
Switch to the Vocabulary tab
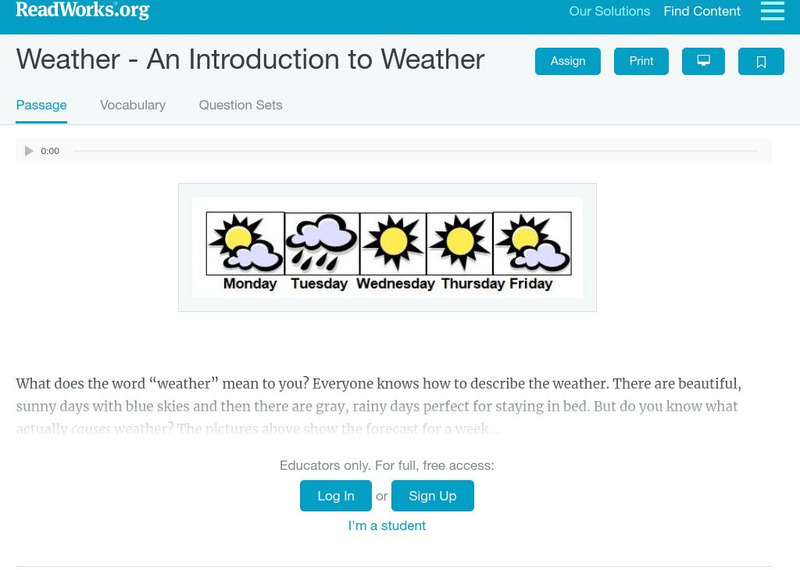point(133,105)
